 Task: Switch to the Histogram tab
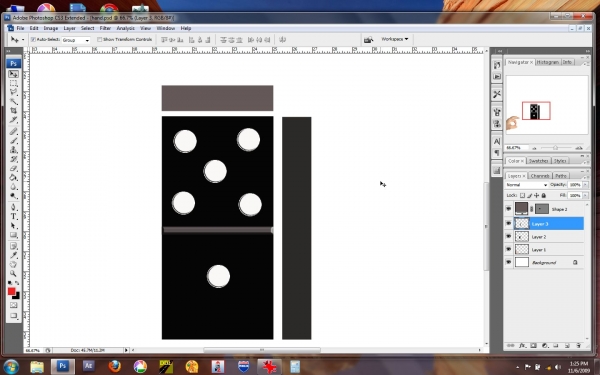click(548, 62)
